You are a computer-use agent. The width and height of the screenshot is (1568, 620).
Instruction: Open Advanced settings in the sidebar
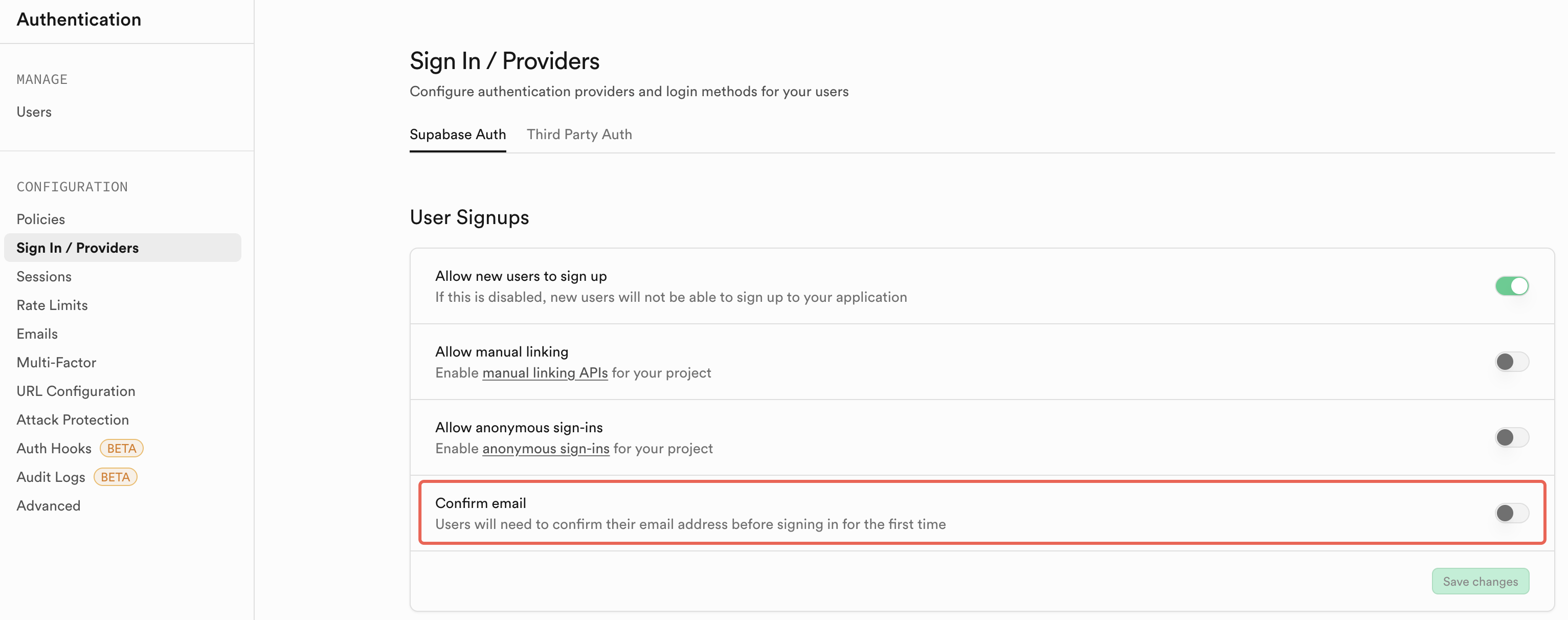pyautogui.click(x=49, y=505)
